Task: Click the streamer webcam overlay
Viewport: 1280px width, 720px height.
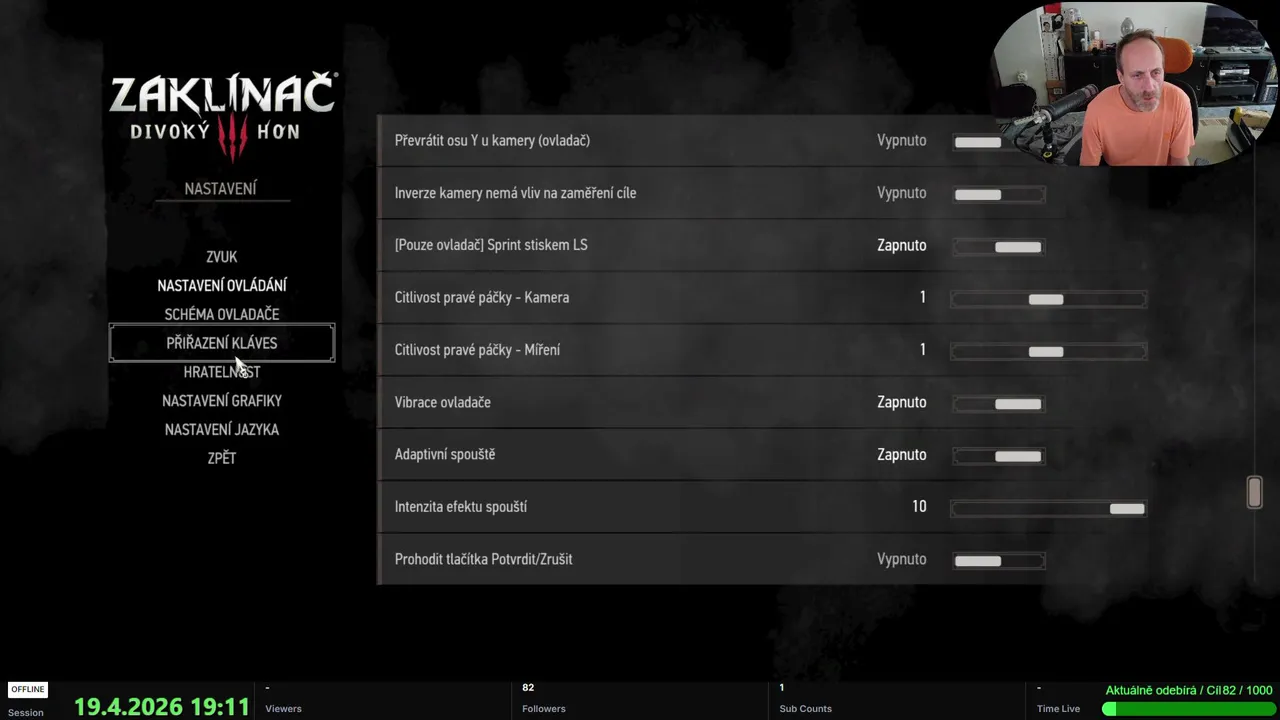Action: [x=1135, y=85]
